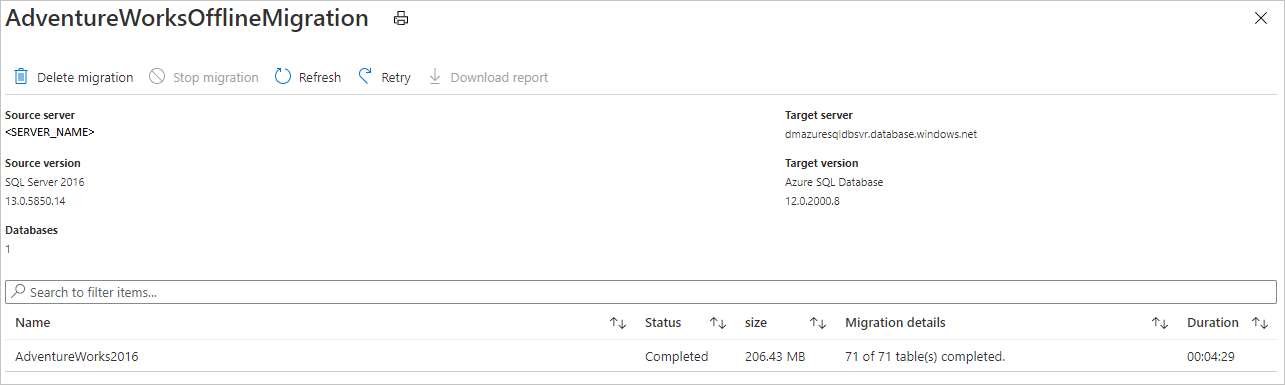Select the SQL Server 2016 source version
This screenshot has height=385, width=1285.
click(x=45, y=182)
